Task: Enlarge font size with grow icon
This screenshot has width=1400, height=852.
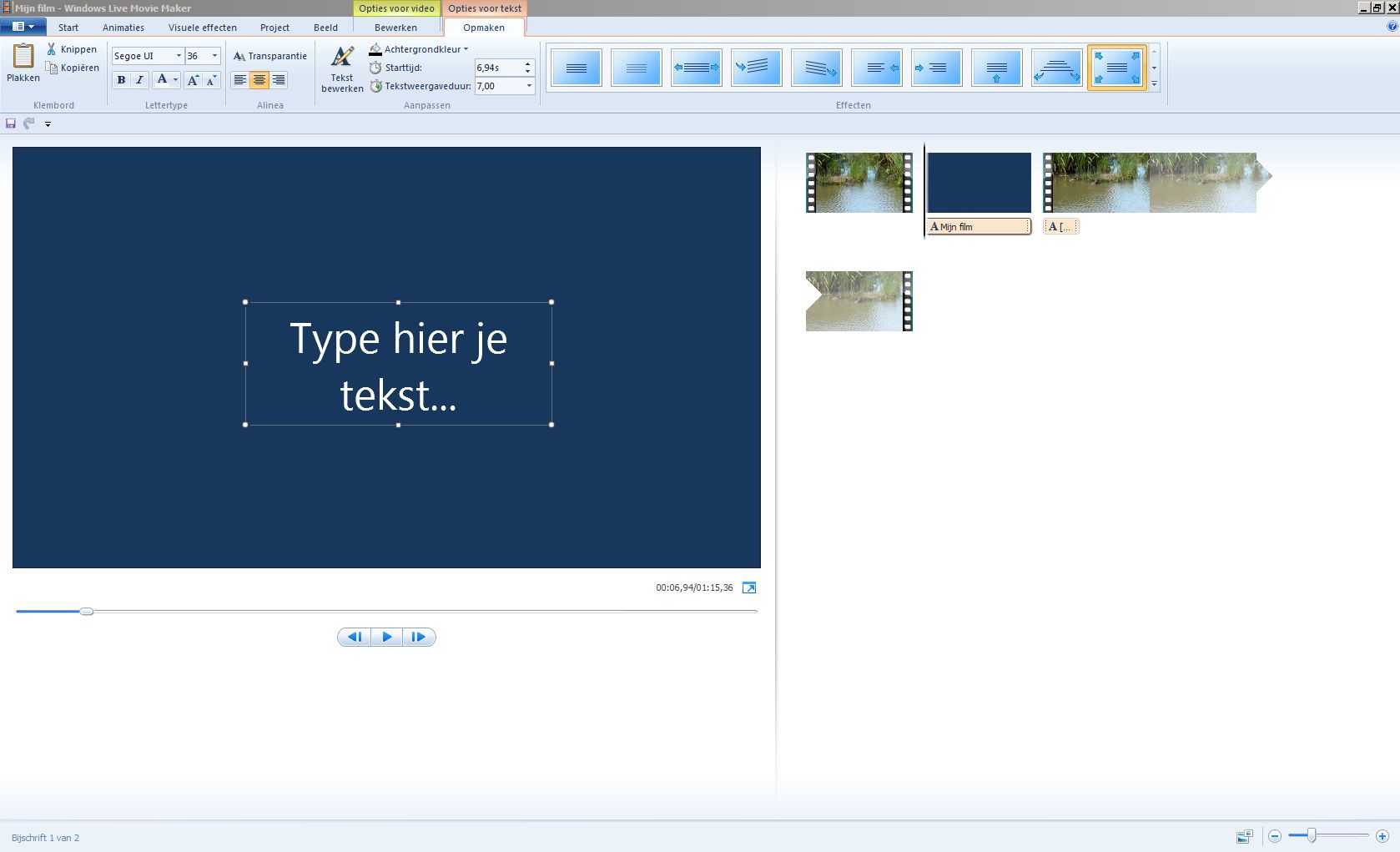Action: [193, 80]
